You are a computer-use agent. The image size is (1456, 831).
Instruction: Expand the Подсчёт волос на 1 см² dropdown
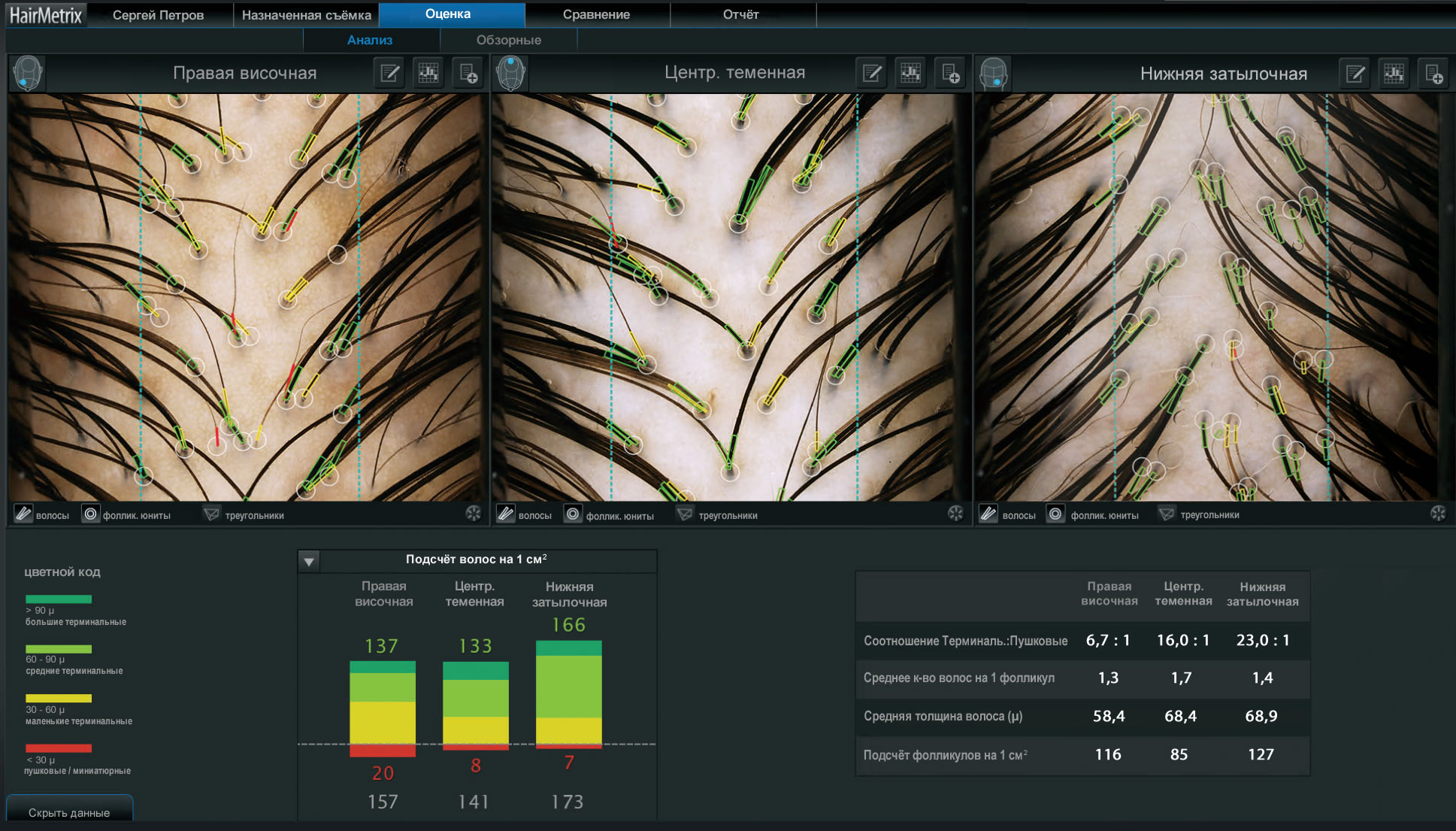click(x=309, y=561)
